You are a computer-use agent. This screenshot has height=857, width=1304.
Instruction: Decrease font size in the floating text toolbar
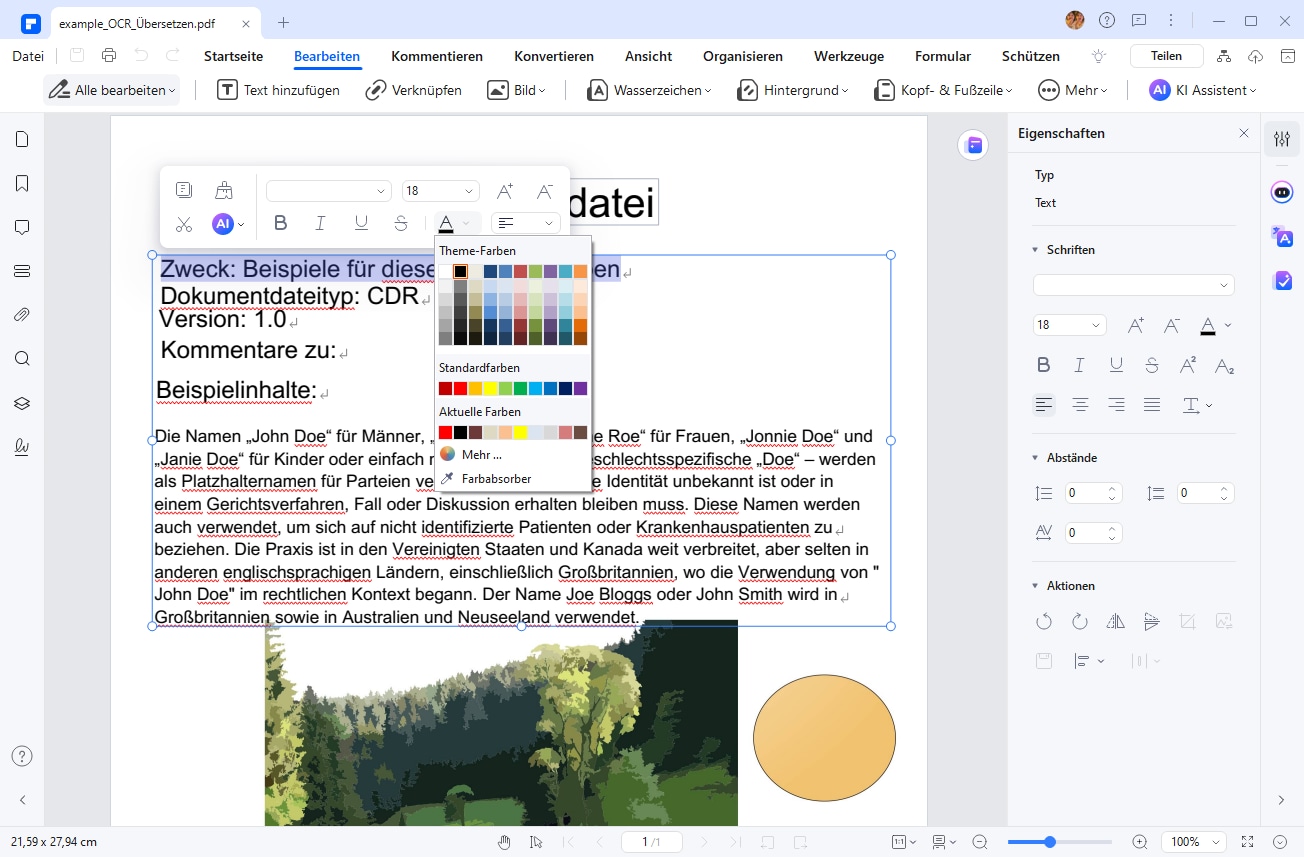tap(544, 191)
